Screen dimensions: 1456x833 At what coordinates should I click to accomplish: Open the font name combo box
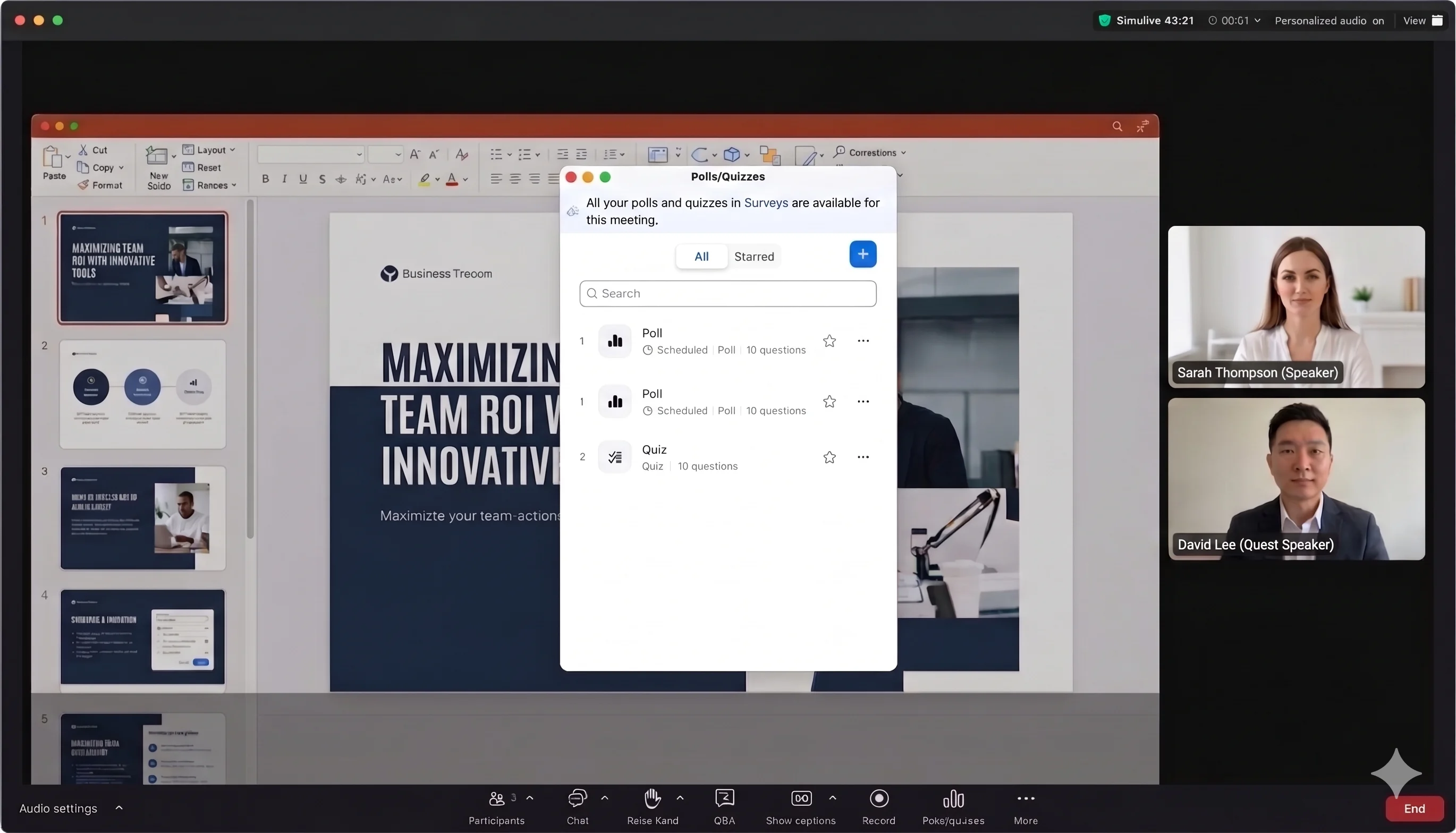coord(311,155)
